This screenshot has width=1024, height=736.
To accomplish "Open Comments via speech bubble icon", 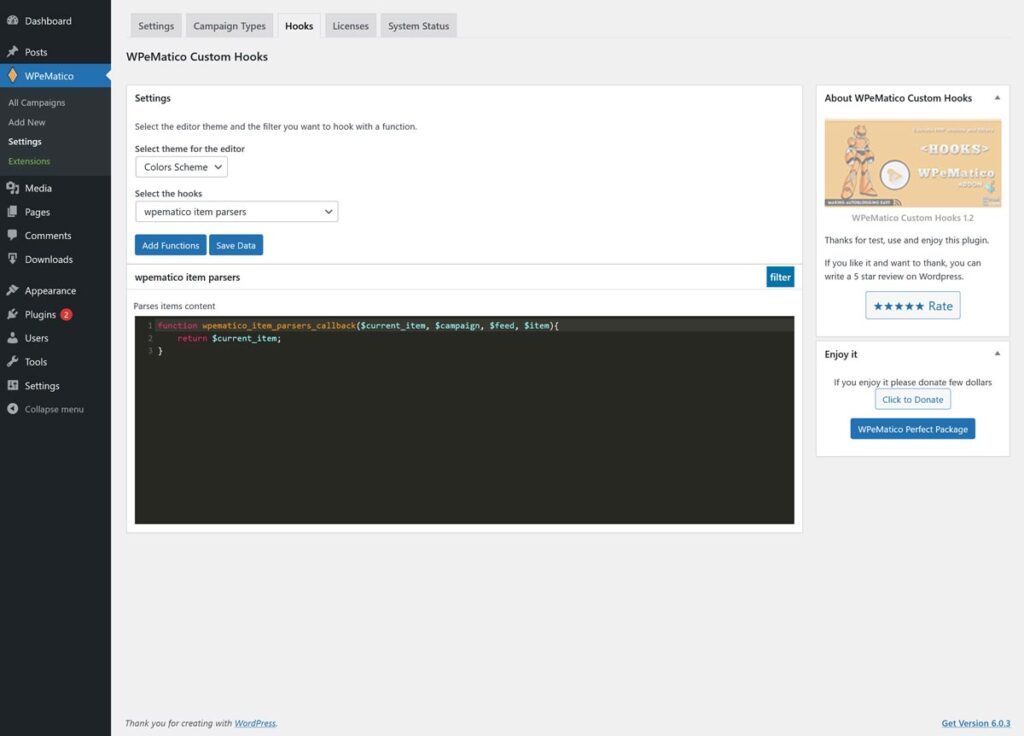I will [x=13, y=236].
